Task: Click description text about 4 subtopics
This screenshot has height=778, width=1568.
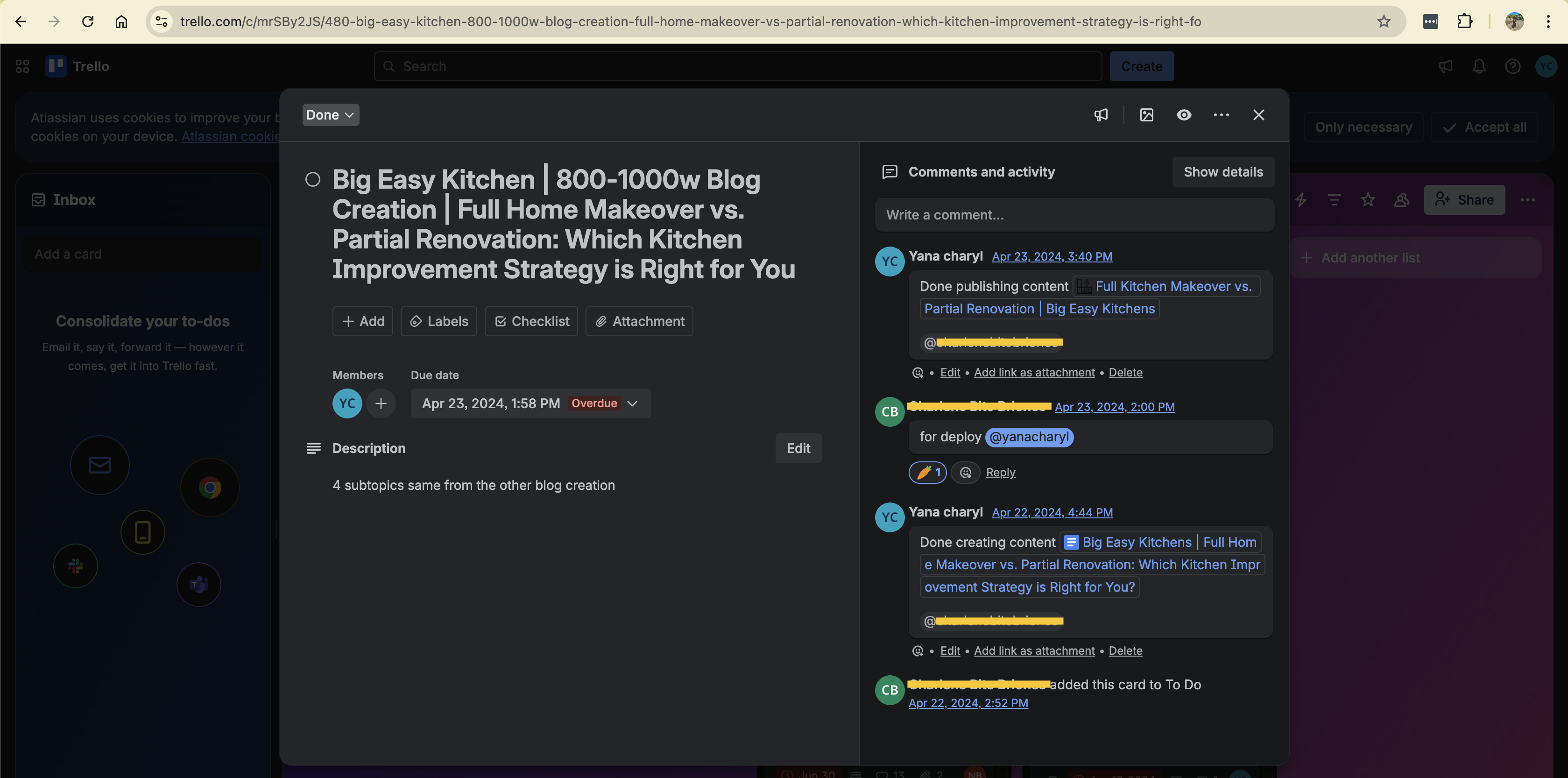Action: (x=473, y=486)
